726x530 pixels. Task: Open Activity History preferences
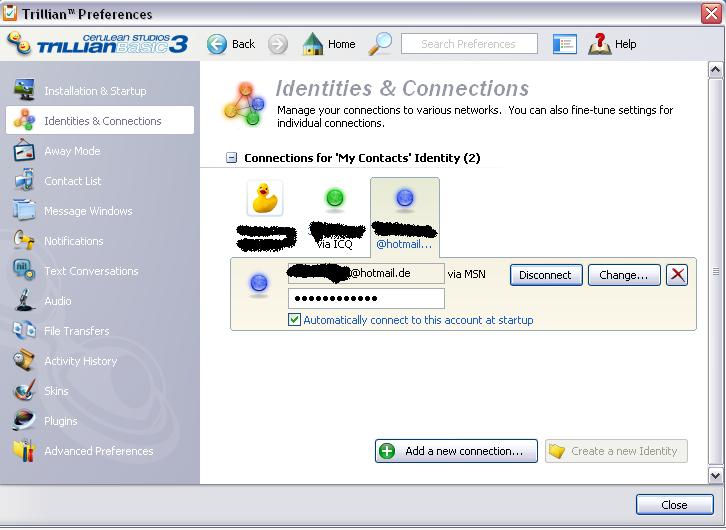tap(100, 361)
